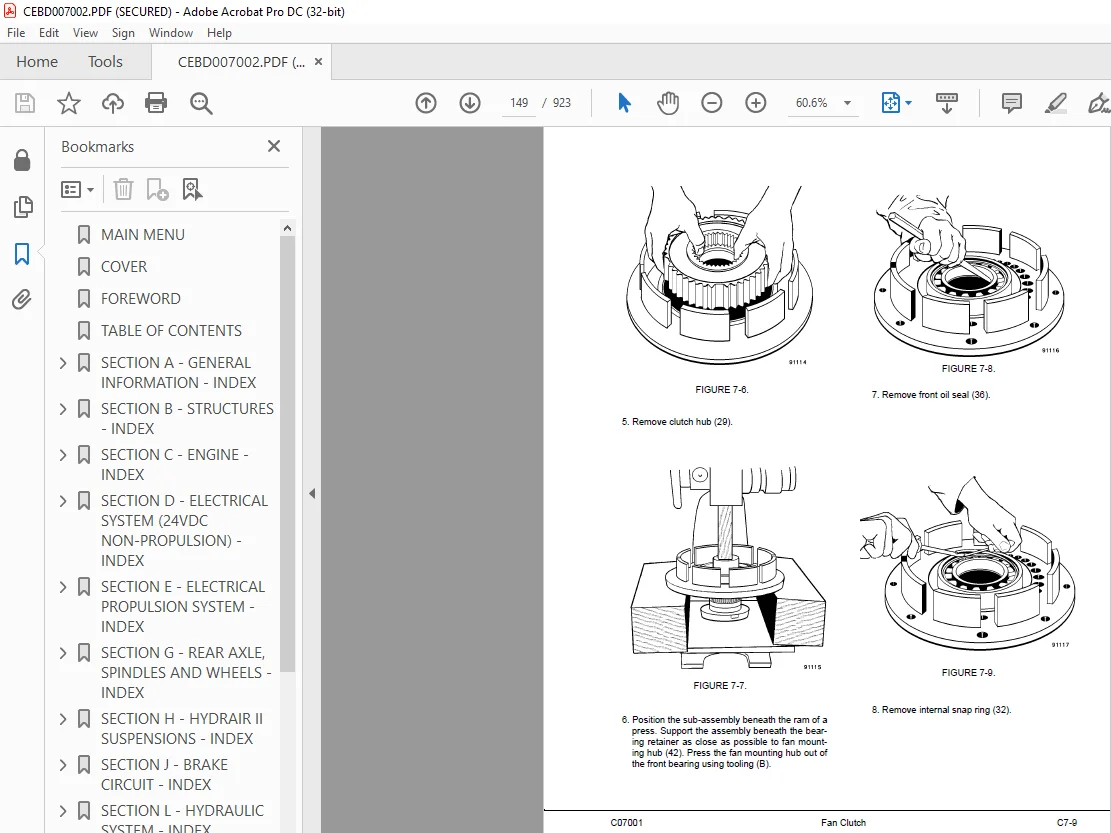Viewport: 1111px width, 833px height.
Task: Open the Sign menu
Action: pos(123,33)
